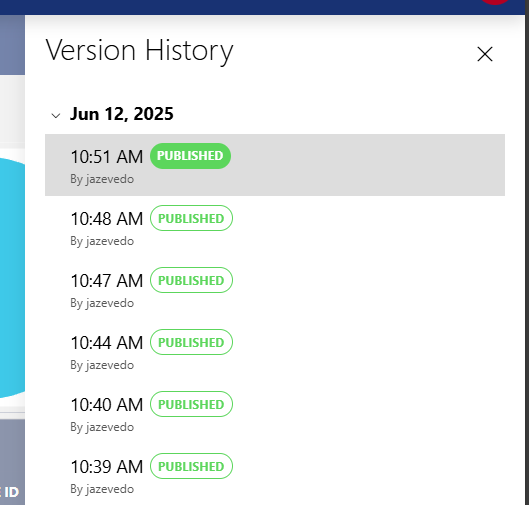The width and height of the screenshot is (529, 505).
Task: Select the 10:51 AM version entry
Action: pyautogui.click(x=275, y=165)
